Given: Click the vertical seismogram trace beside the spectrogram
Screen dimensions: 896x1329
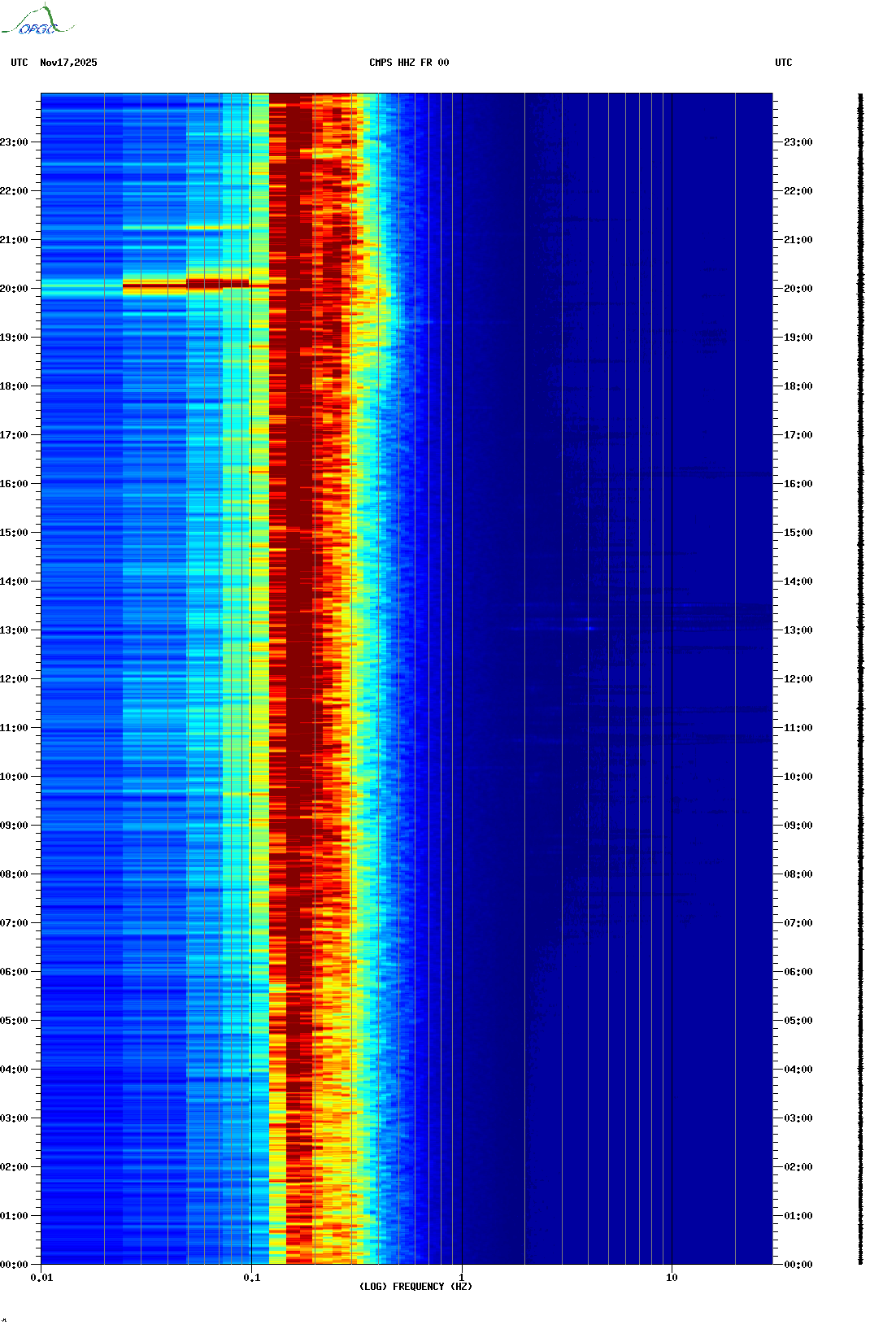Looking at the screenshot, I should (861, 679).
